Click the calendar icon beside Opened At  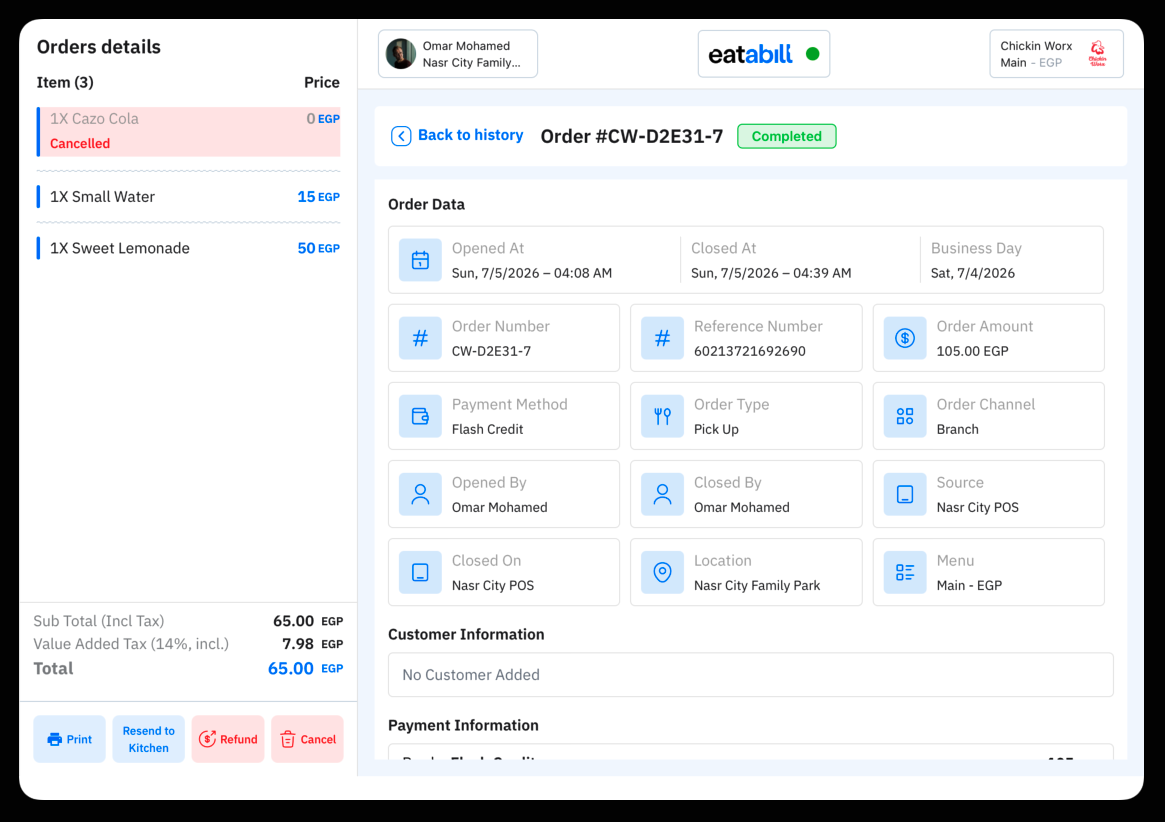(420, 260)
